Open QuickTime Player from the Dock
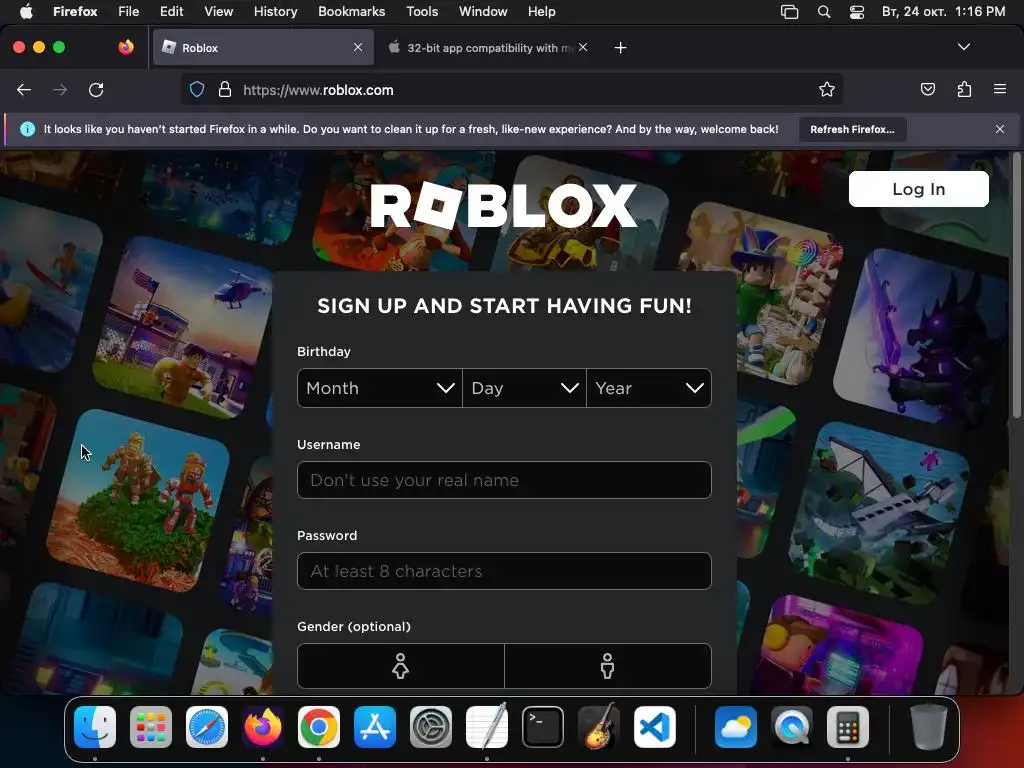This screenshot has height=768, width=1024. point(792,727)
